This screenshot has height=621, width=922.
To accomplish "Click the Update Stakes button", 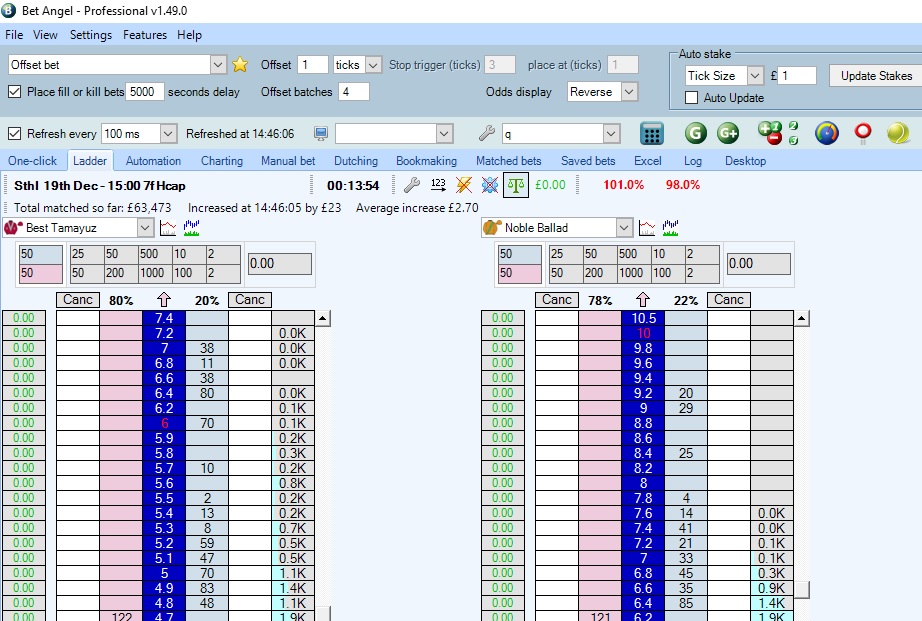I will point(876,76).
